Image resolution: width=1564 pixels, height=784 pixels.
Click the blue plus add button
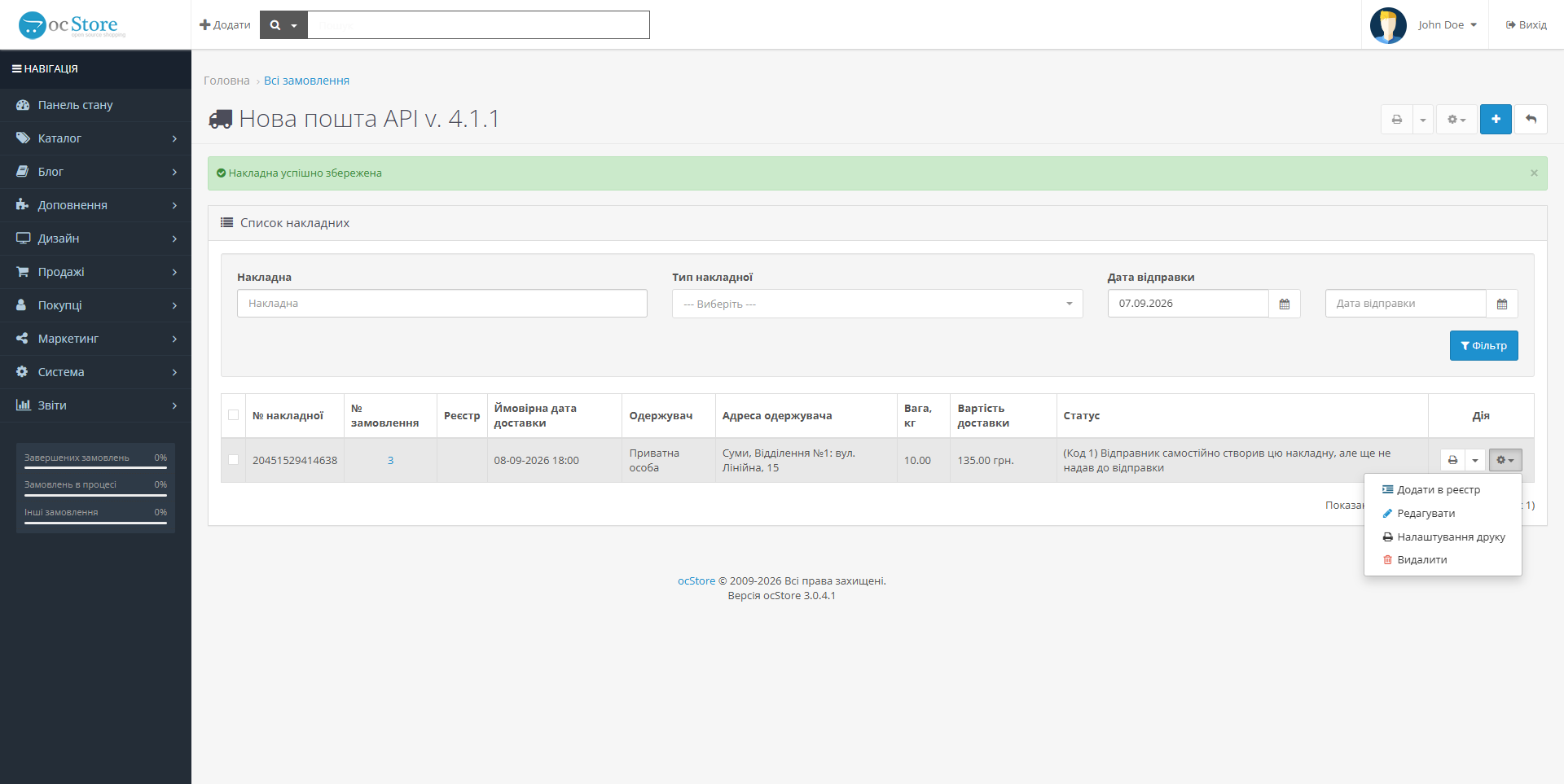(1496, 120)
